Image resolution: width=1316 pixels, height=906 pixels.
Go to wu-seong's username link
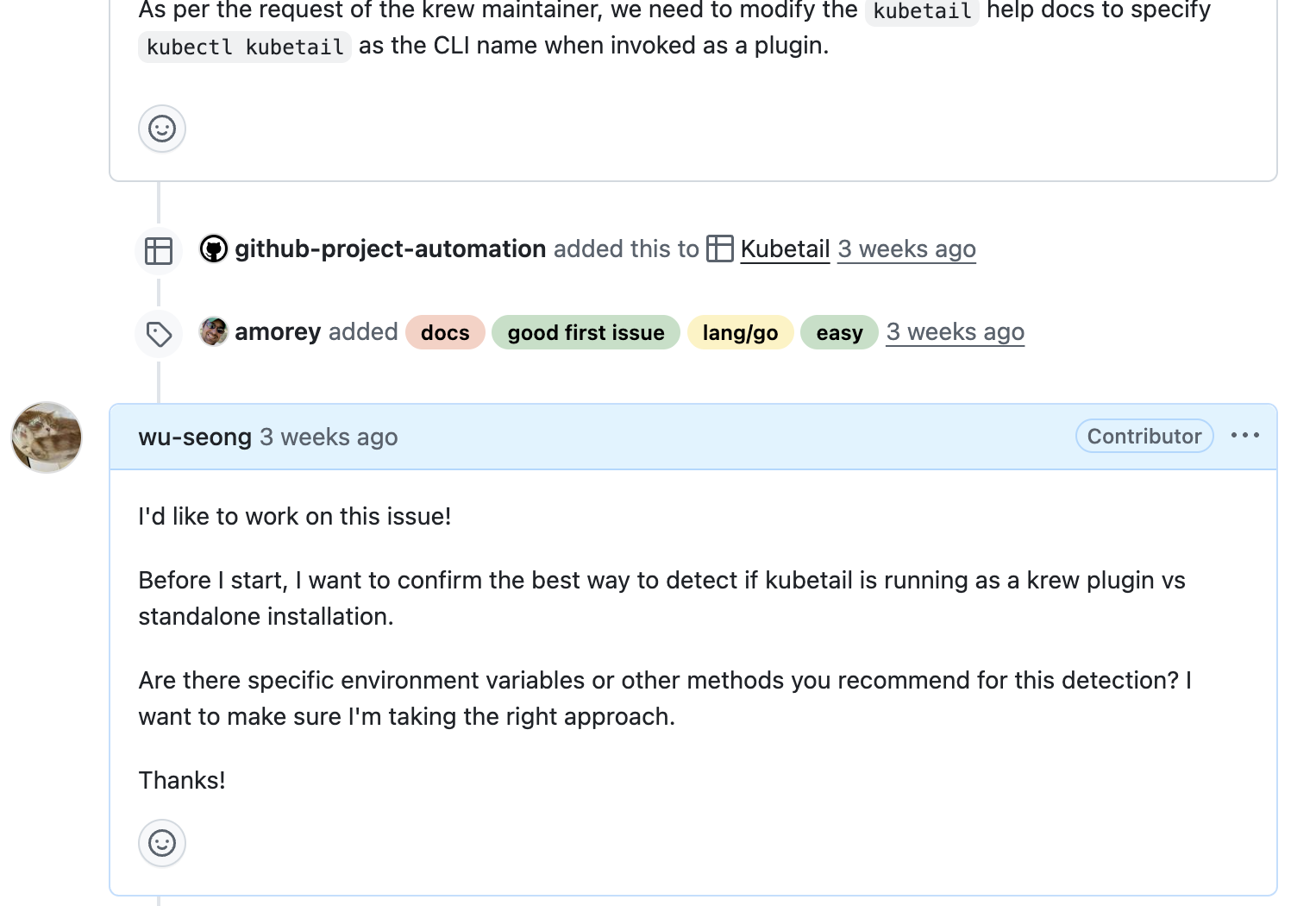[x=195, y=437]
